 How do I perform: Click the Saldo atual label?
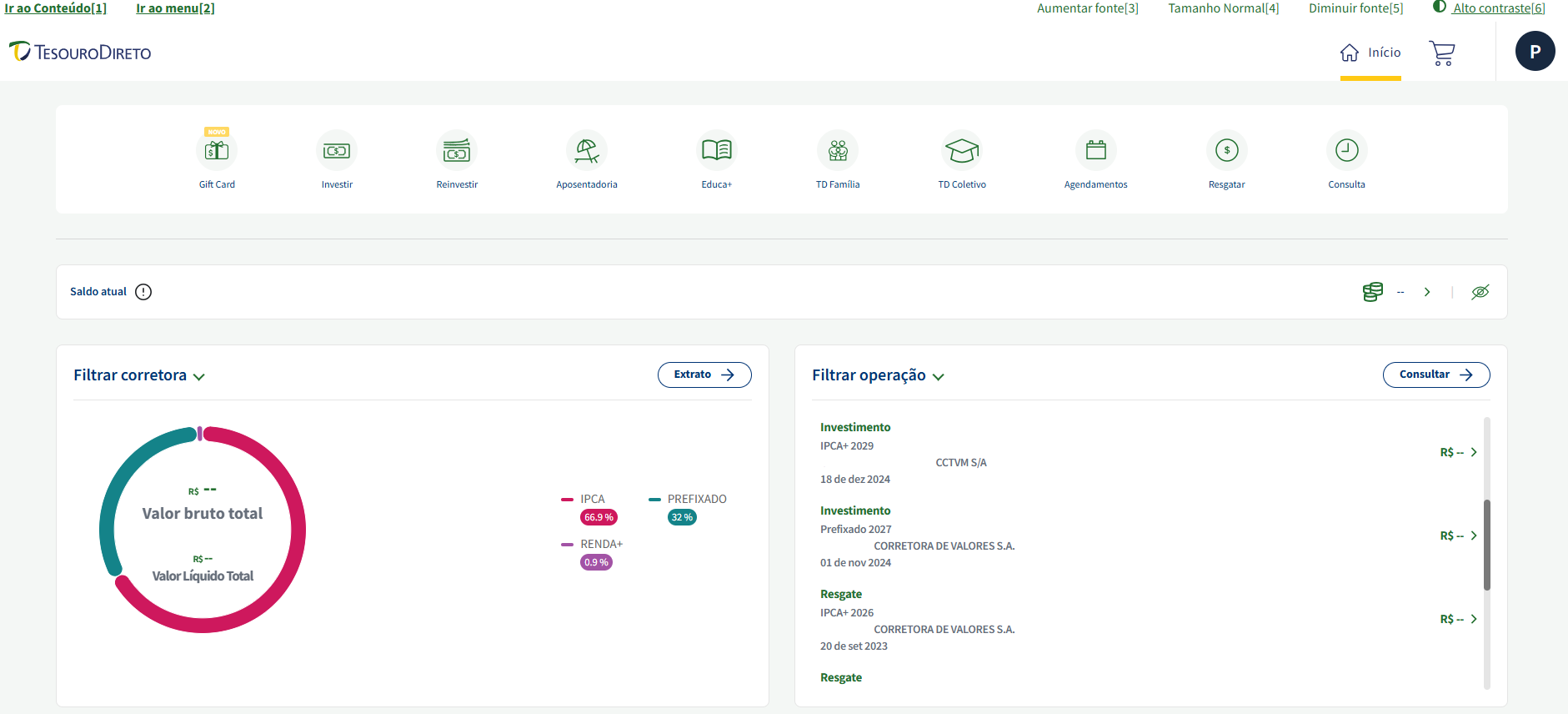point(98,292)
